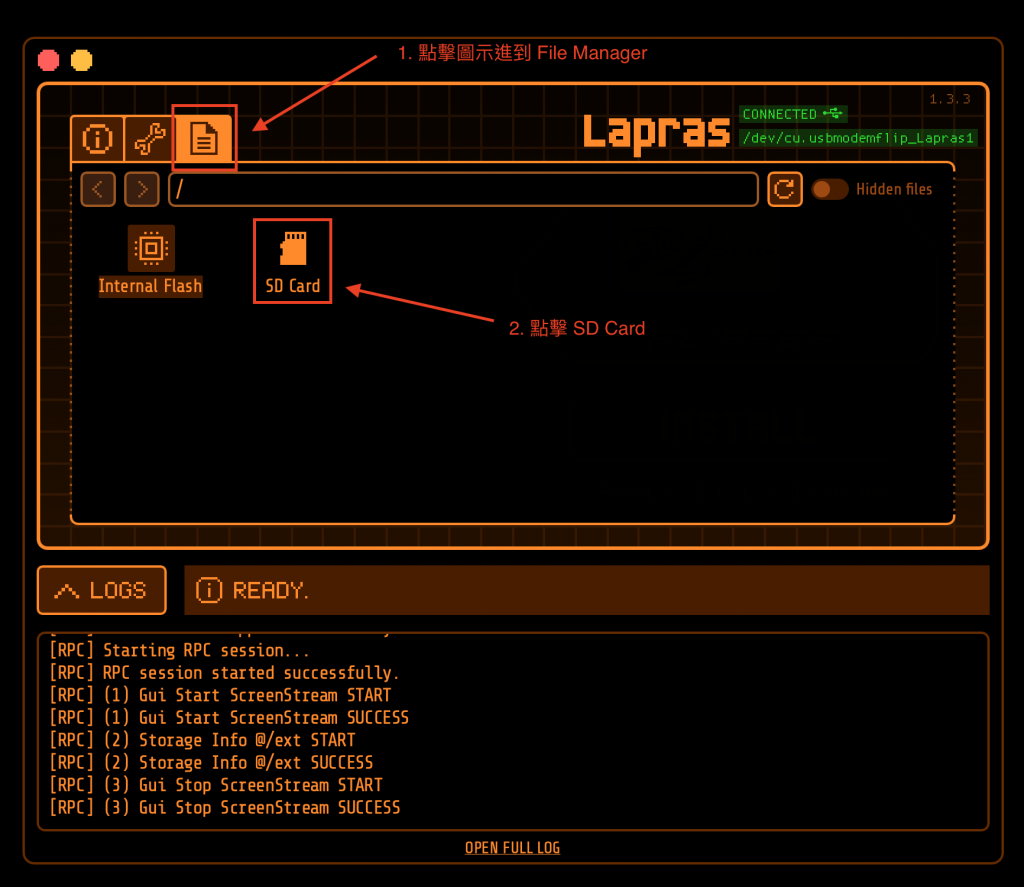Select log line "Starting RPC session..."
Viewport: 1024px width, 887px height.
(180, 651)
